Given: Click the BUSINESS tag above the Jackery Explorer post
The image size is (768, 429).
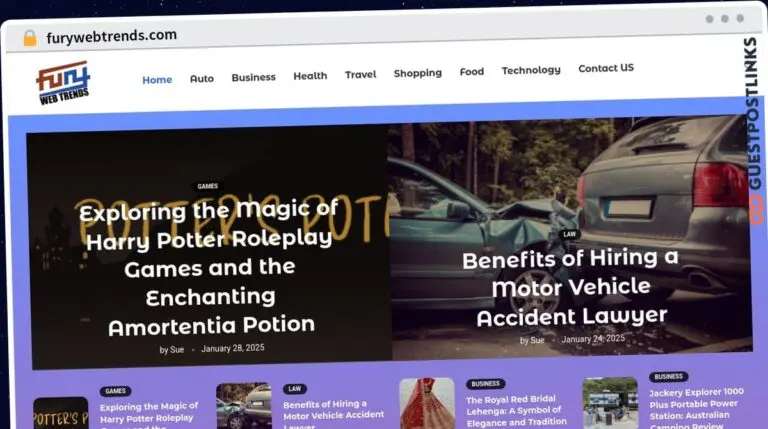Looking at the screenshot, I should tap(669, 377).
